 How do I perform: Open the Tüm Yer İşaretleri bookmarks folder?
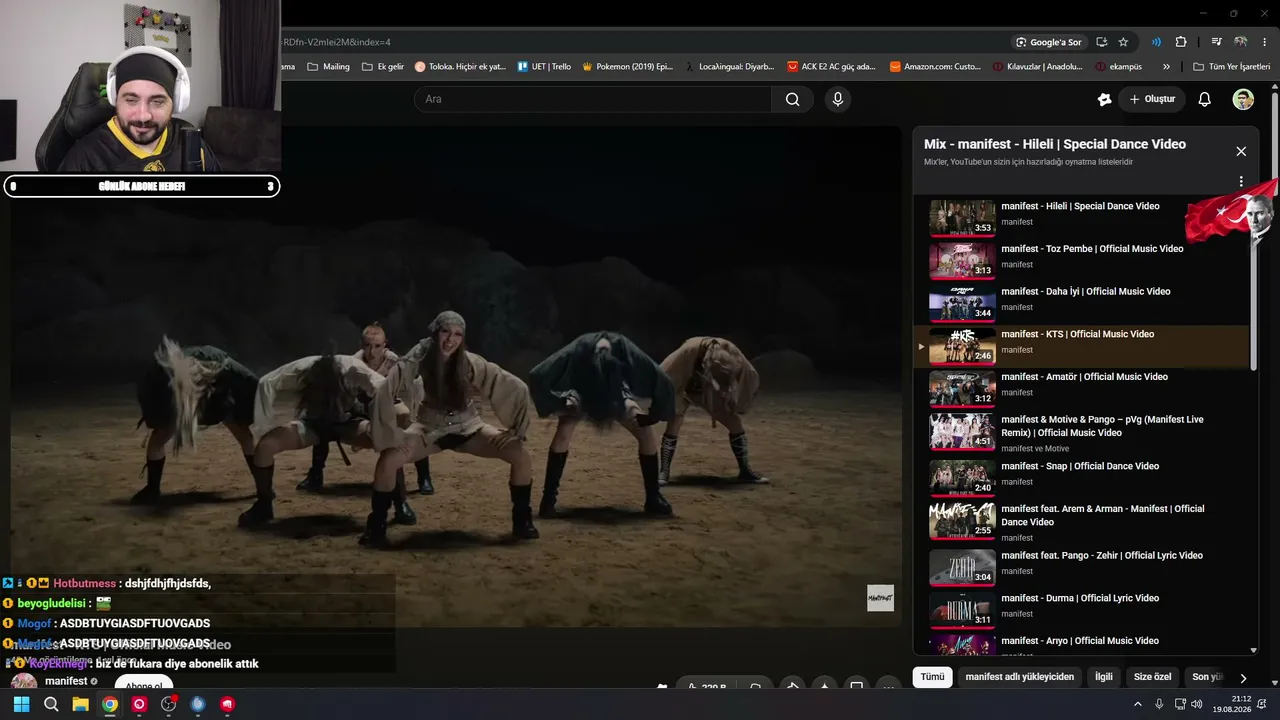tap(1231, 67)
